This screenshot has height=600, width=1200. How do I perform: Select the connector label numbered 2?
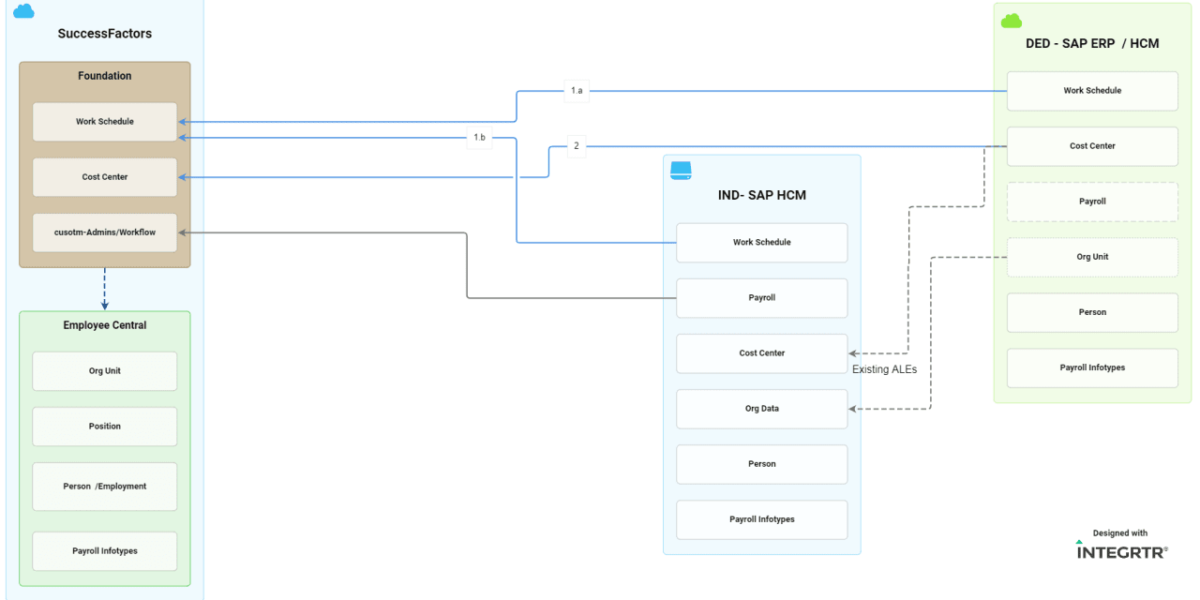pos(576,146)
